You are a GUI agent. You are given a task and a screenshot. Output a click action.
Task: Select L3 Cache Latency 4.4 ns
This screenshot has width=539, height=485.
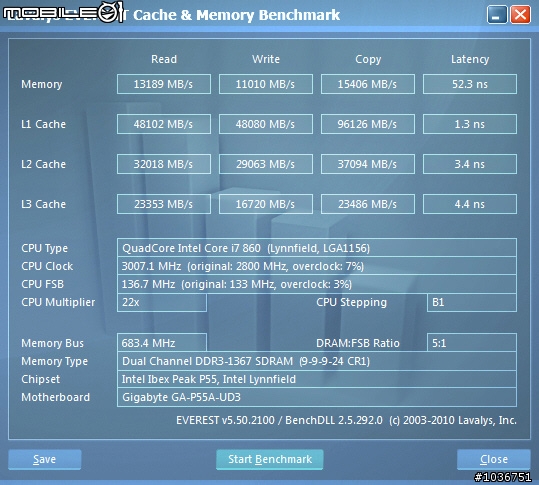click(470, 204)
